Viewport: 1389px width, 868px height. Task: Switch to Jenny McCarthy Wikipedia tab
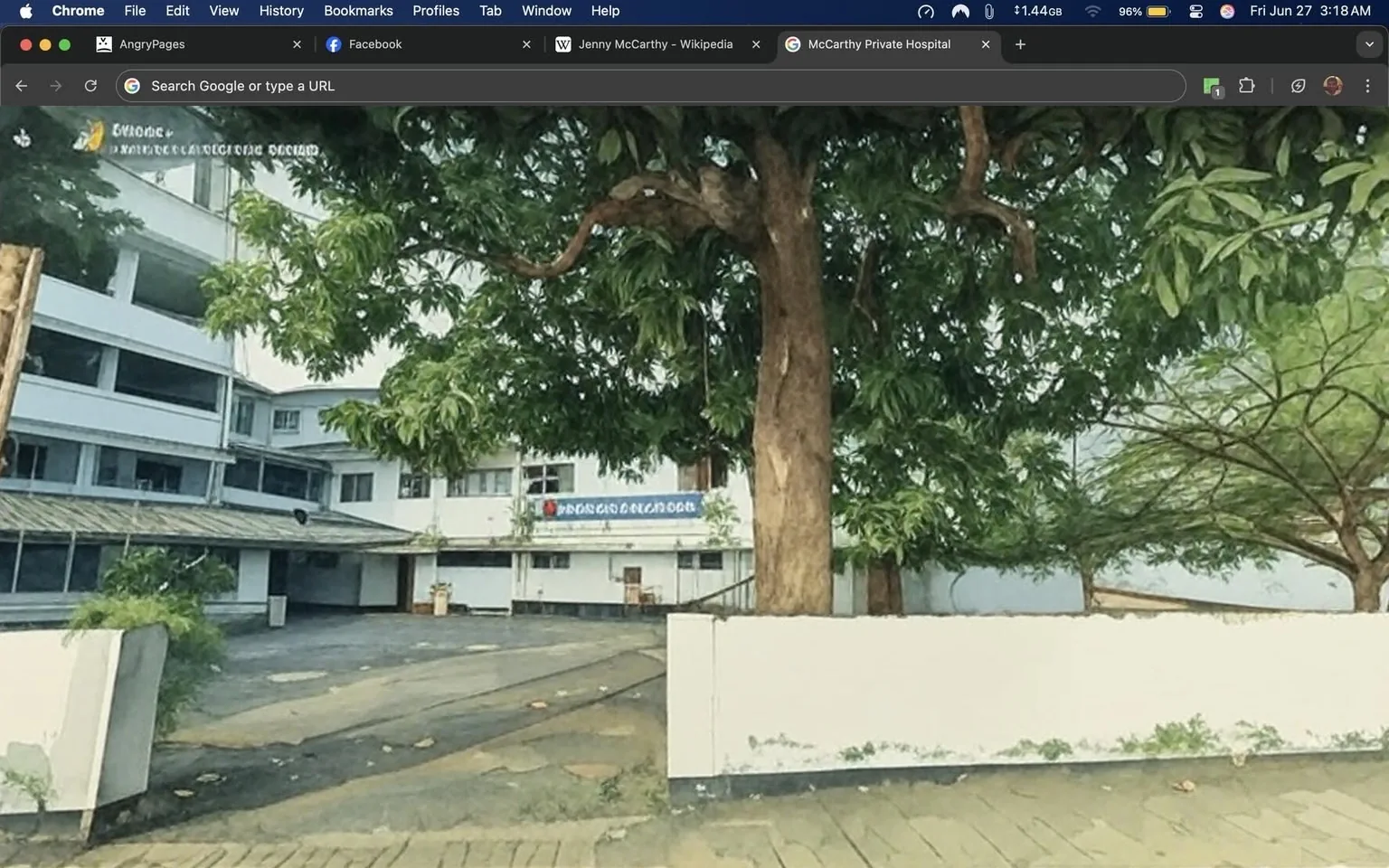click(655, 44)
